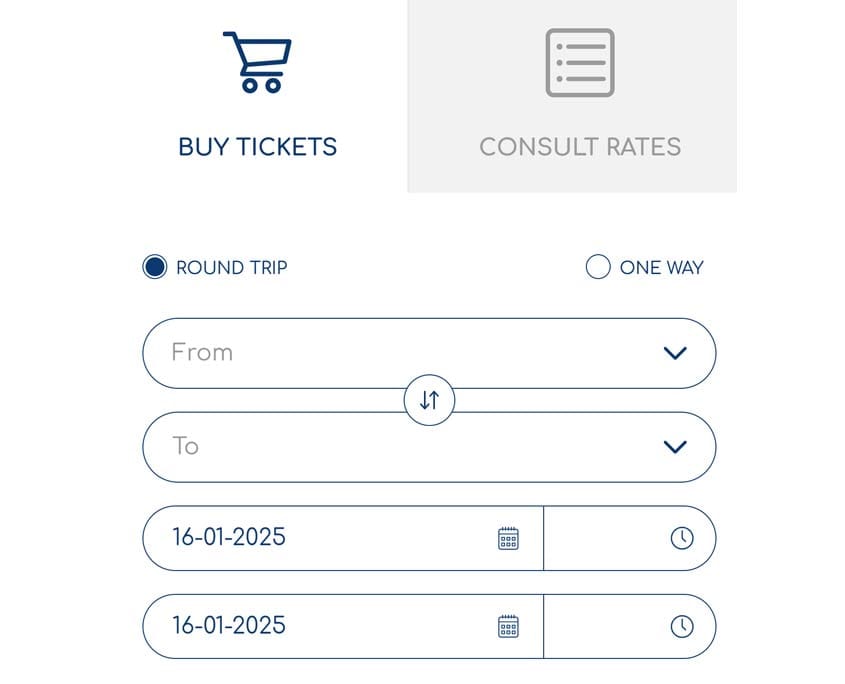Click the shopping cart icon
This screenshot has width=845, height=684.
click(x=257, y=62)
